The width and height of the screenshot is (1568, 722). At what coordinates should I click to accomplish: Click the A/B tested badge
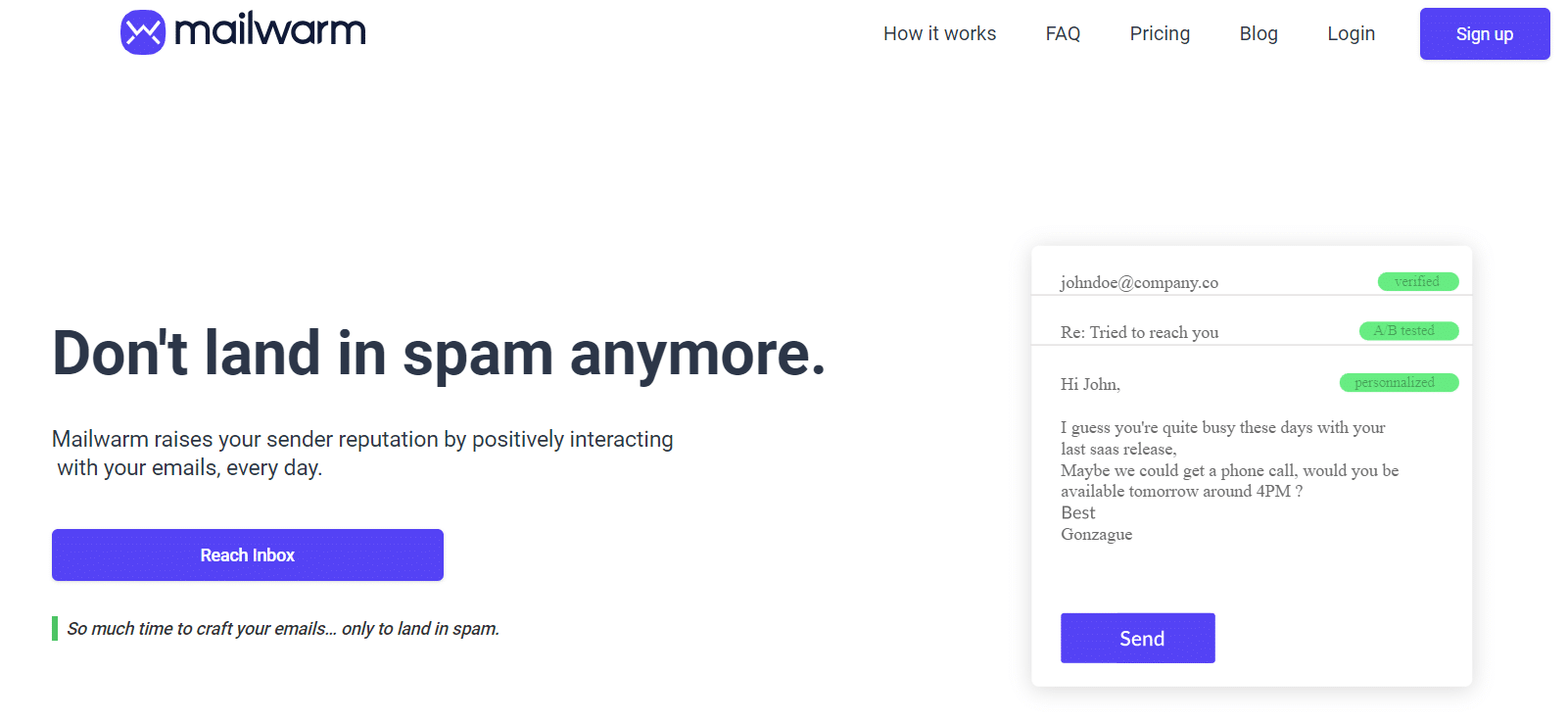(1407, 331)
